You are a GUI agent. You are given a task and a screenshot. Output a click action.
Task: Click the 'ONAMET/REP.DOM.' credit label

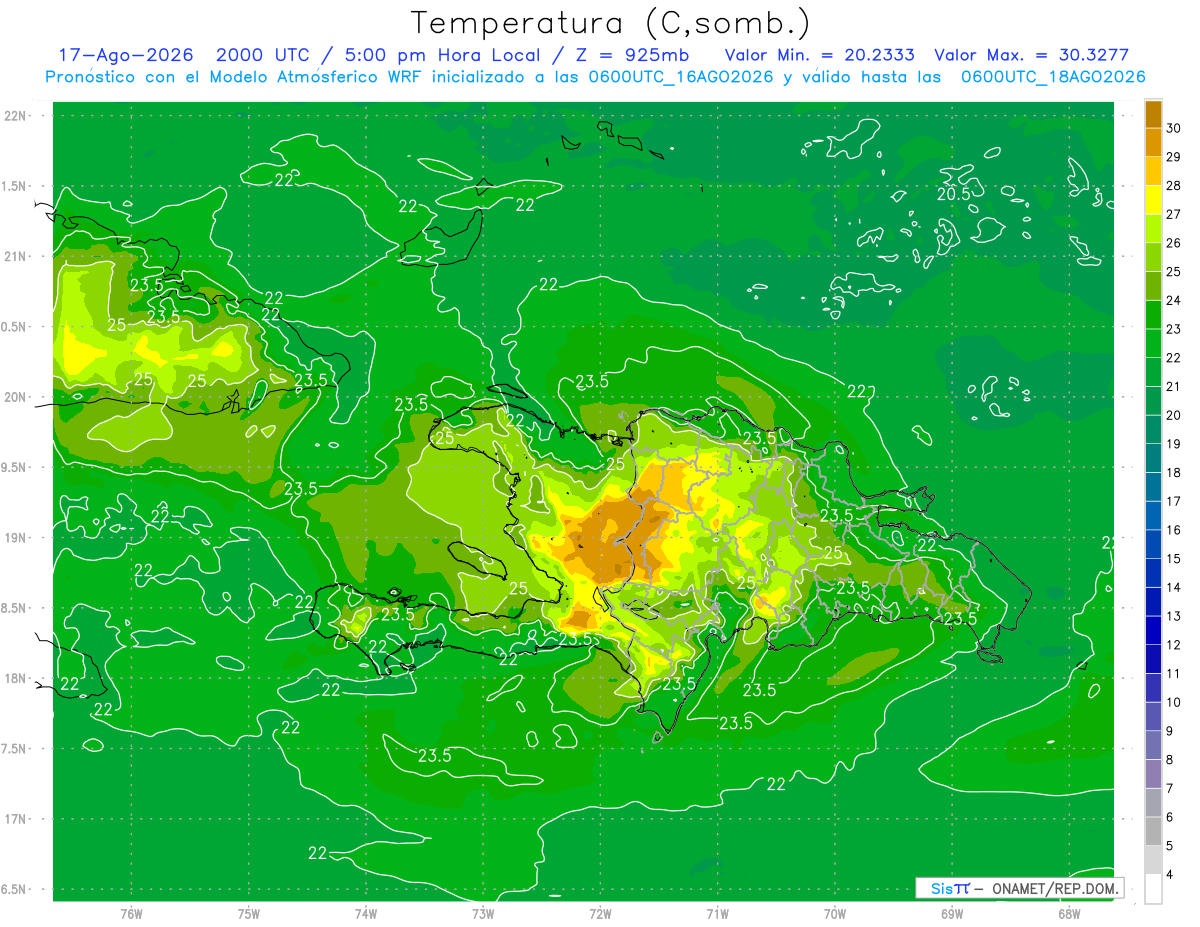[1055, 888]
